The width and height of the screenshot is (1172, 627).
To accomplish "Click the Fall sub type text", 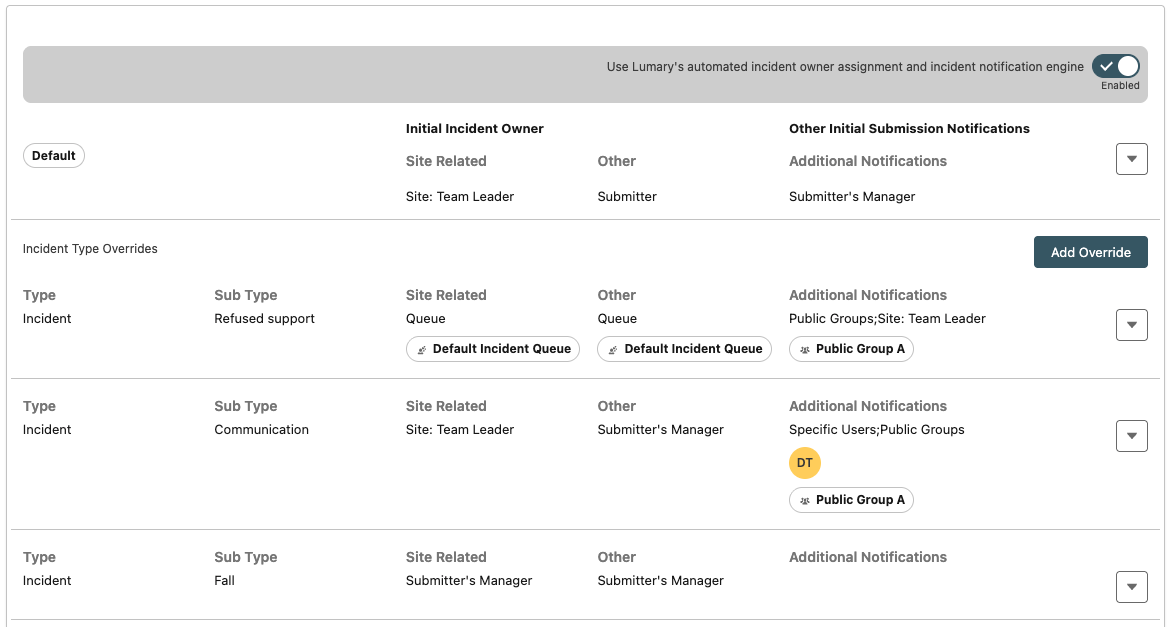I will pos(224,581).
